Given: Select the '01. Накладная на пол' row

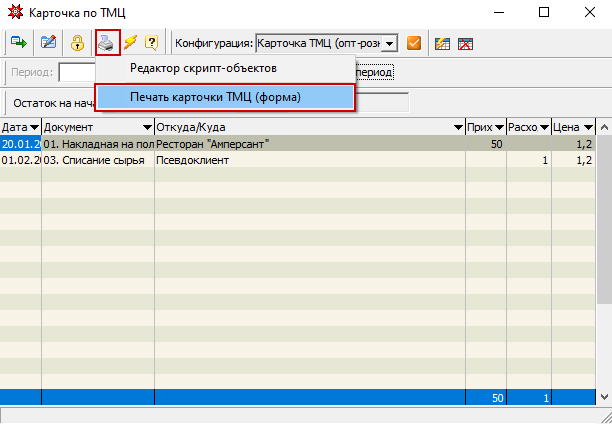Looking at the screenshot, I should click(x=98, y=144).
